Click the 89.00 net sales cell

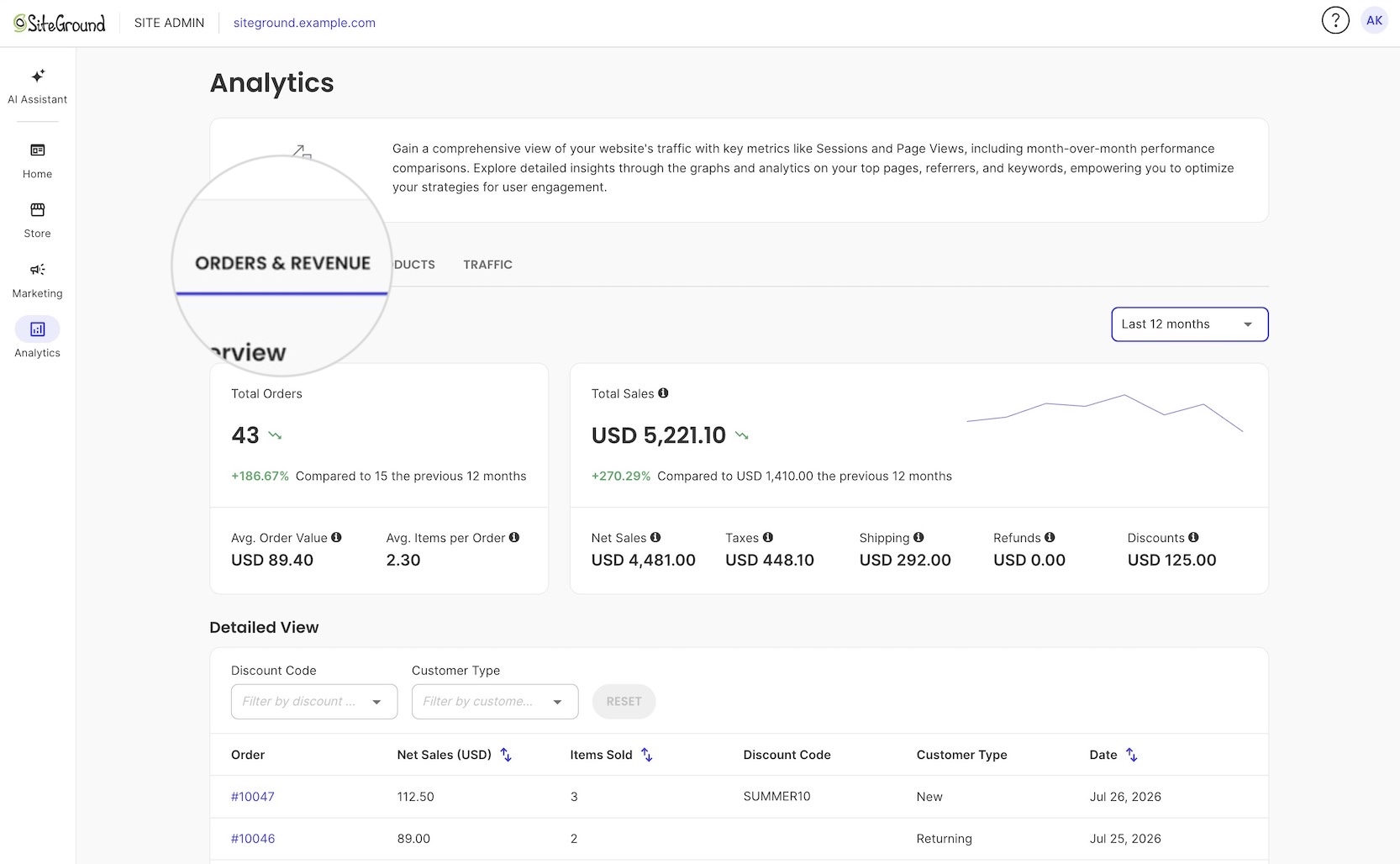coord(413,839)
